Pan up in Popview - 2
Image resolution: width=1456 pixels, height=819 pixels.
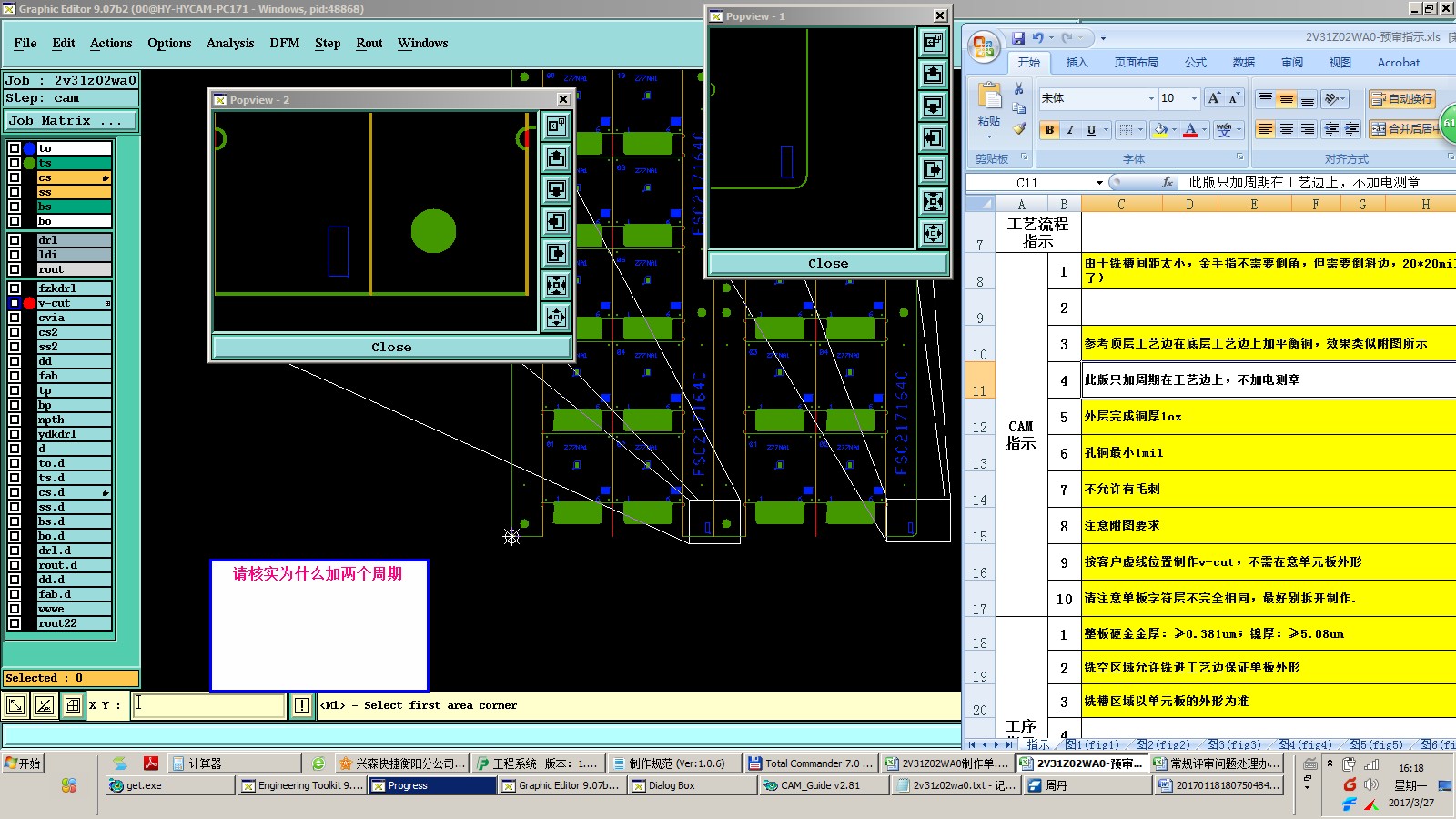(557, 157)
